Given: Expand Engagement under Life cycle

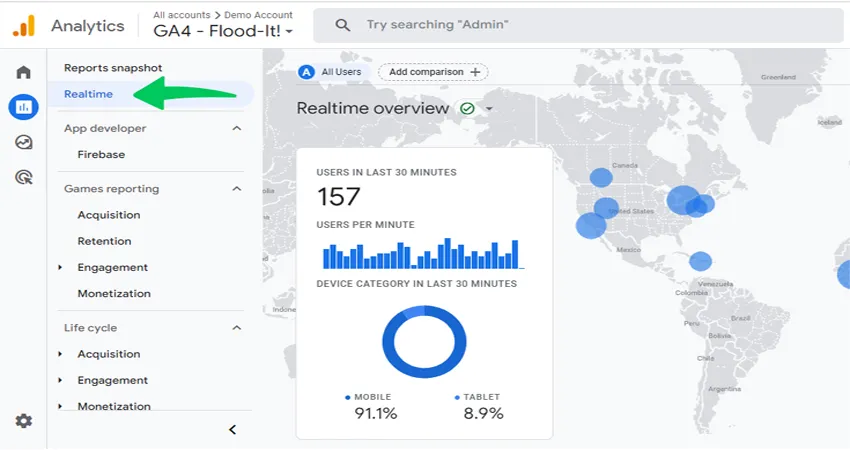Looking at the screenshot, I should point(60,380).
